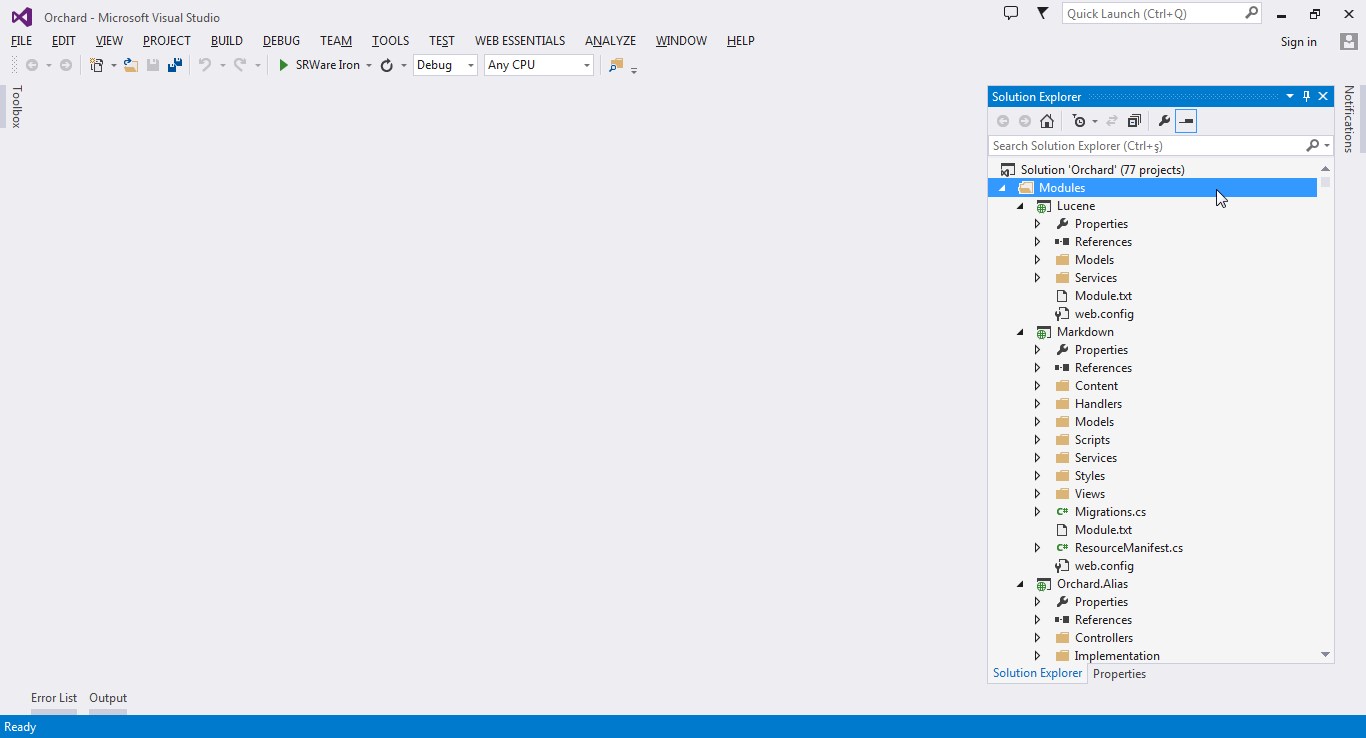The width and height of the screenshot is (1366, 738).
Task: Select web.config under Markdown
Action: (x=1104, y=566)
